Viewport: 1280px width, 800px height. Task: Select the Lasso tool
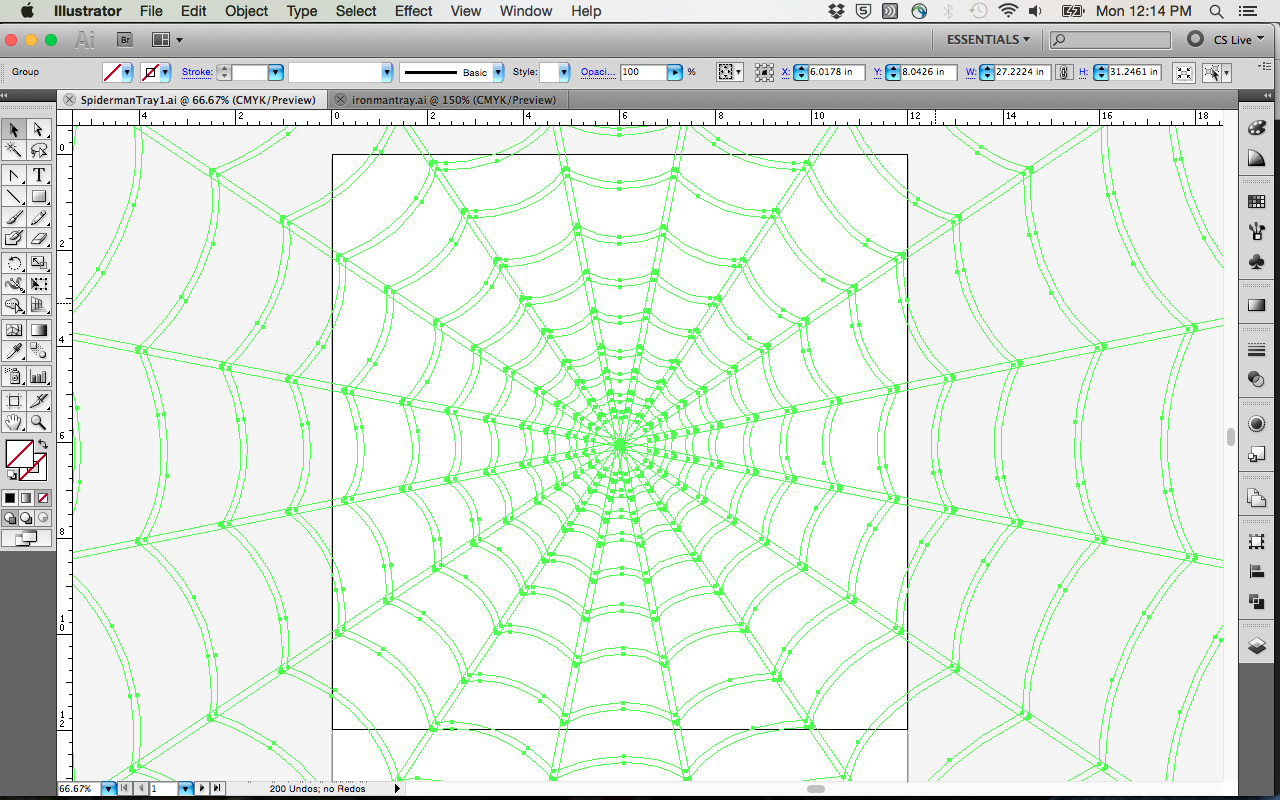[39, 150]
